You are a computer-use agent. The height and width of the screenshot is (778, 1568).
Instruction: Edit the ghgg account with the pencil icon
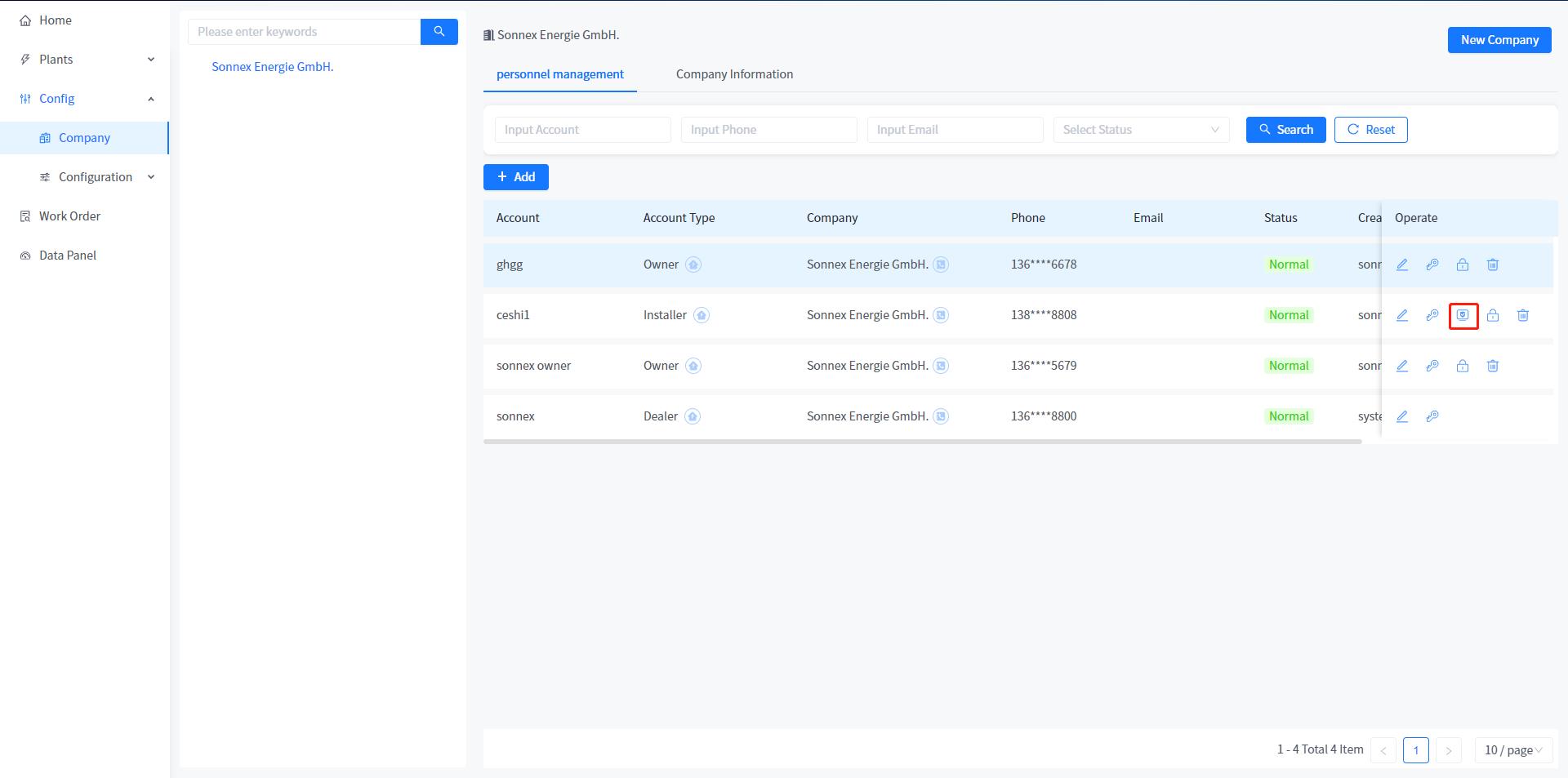(1402, 265)
